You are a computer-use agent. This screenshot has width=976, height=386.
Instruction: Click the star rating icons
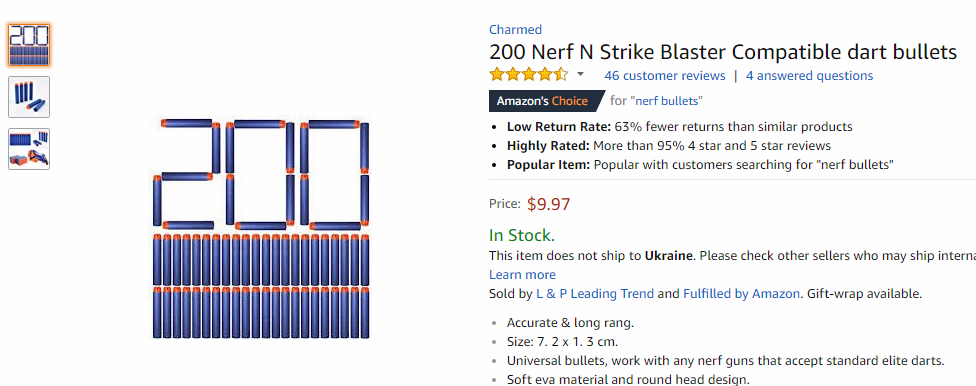(528, 75)
